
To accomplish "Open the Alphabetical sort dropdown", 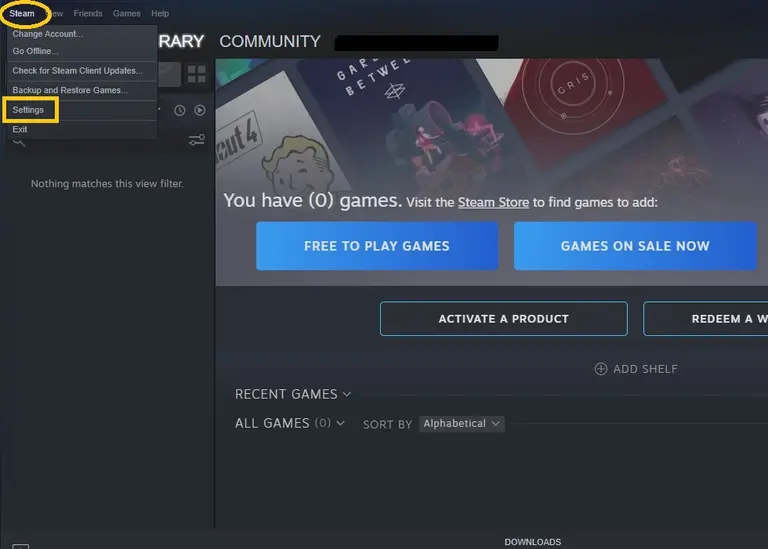I will coord(461,424).
